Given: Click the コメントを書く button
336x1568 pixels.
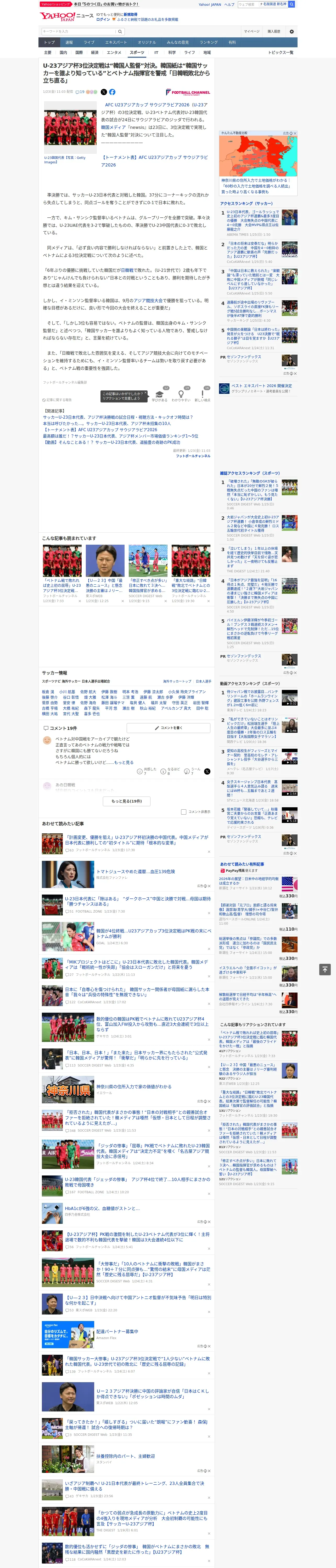Looking at the screenshot, I should pos(168,728).
